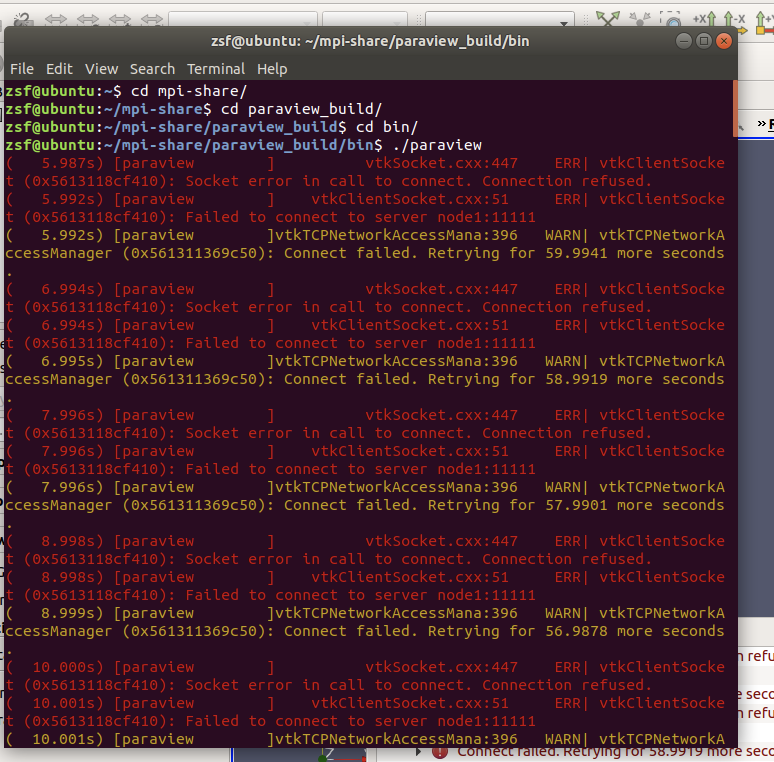Set view direction to +X
The height and width of the screenshot is (762, 774).
706,19
